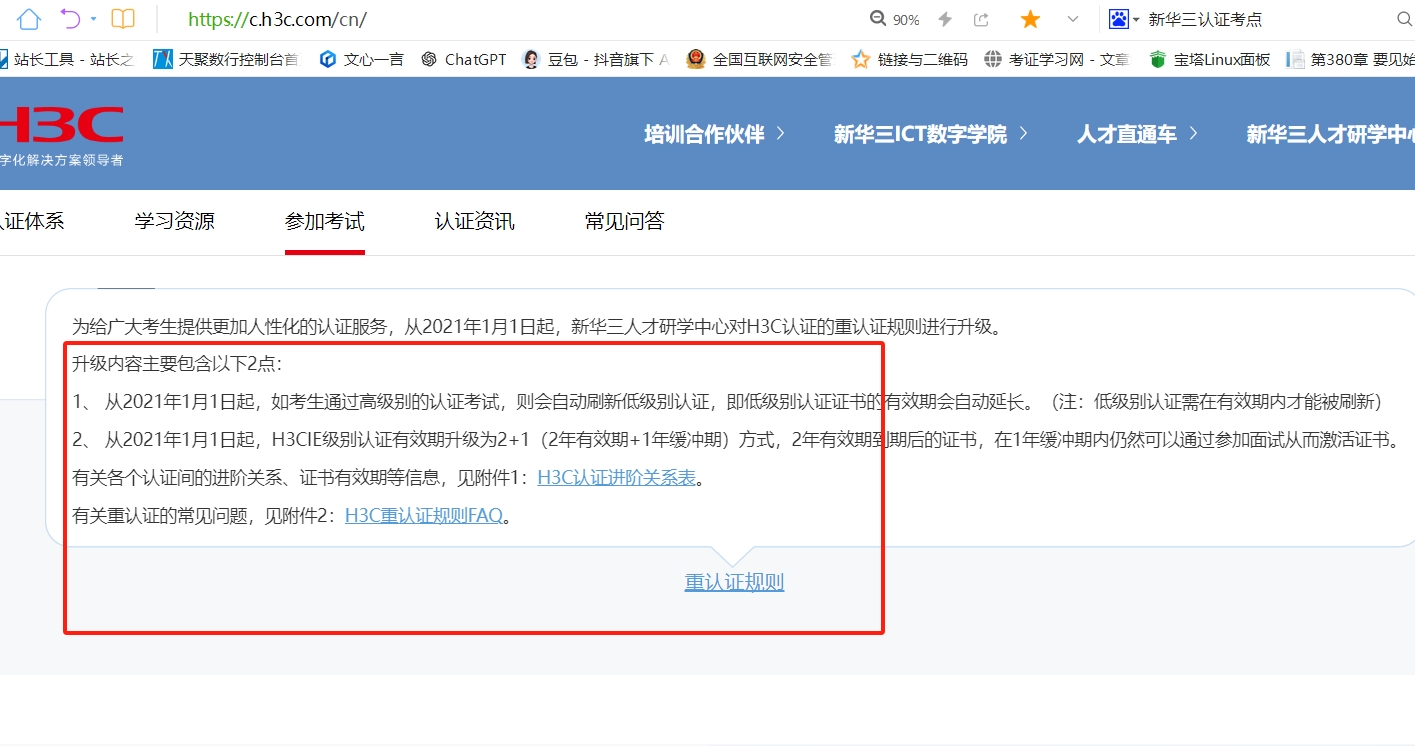Open the dropdown beside the back arrow
The height and width of the screenshot is (746, 1415).
[x=93, y=19]
